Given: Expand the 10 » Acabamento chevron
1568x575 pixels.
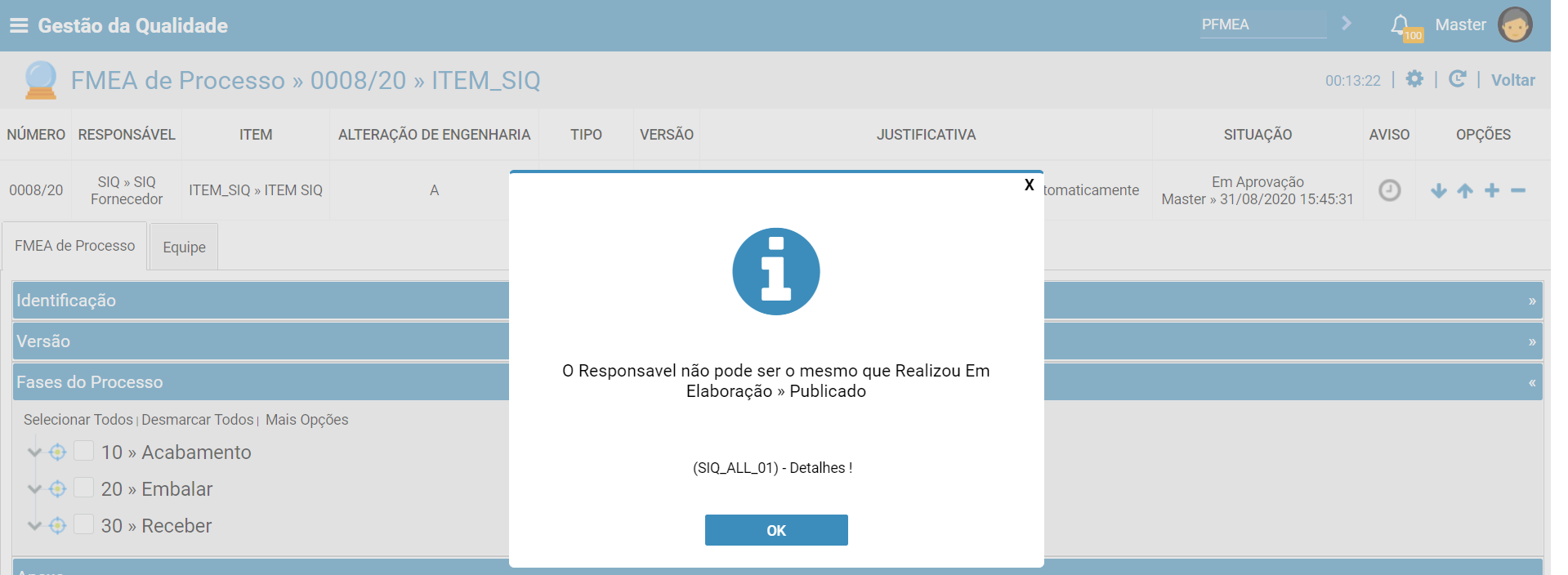Looking at the screenshot, I should pos(34,452).
